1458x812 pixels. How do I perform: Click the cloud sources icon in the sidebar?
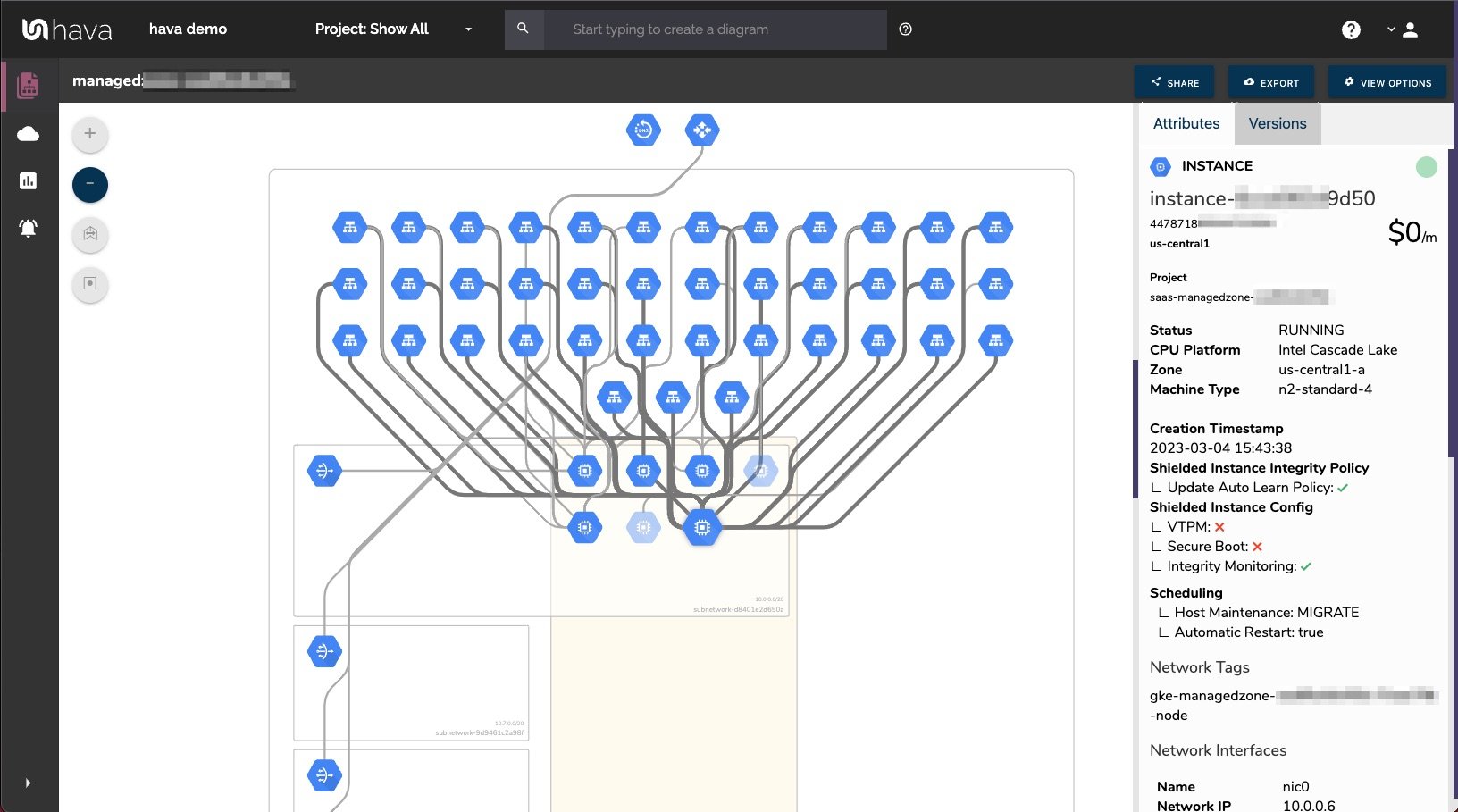click(28, 134)
